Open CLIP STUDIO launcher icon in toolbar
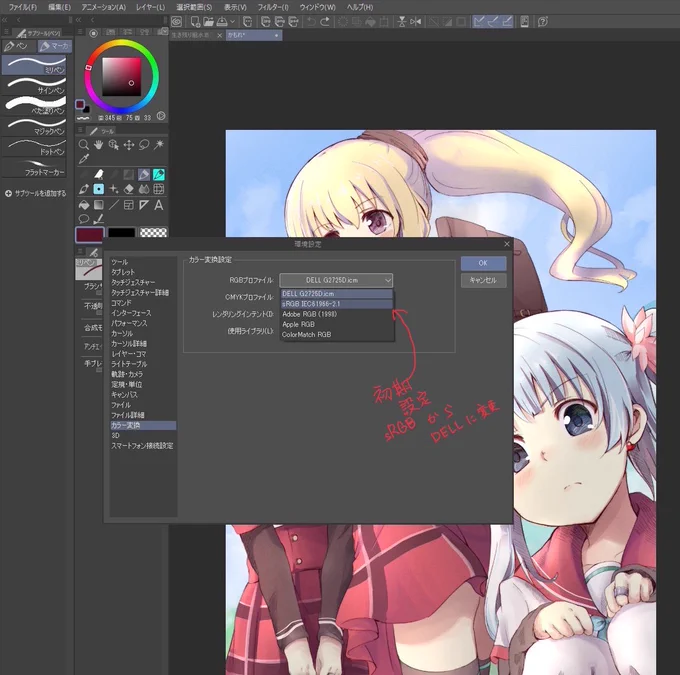Image resolution: width=680 pixels, height=675 pixels. point(177,22)
